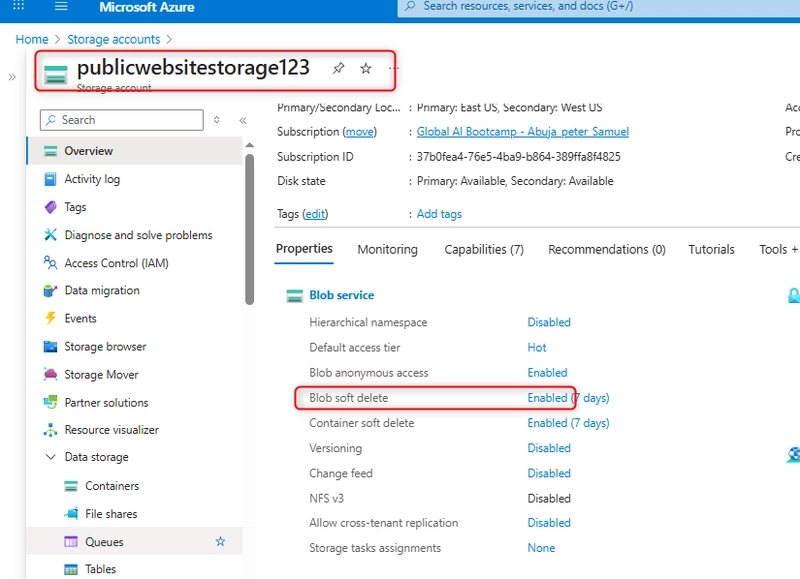Switch to the Tutorials tab

pyautogui.click(x=711, y=249)
